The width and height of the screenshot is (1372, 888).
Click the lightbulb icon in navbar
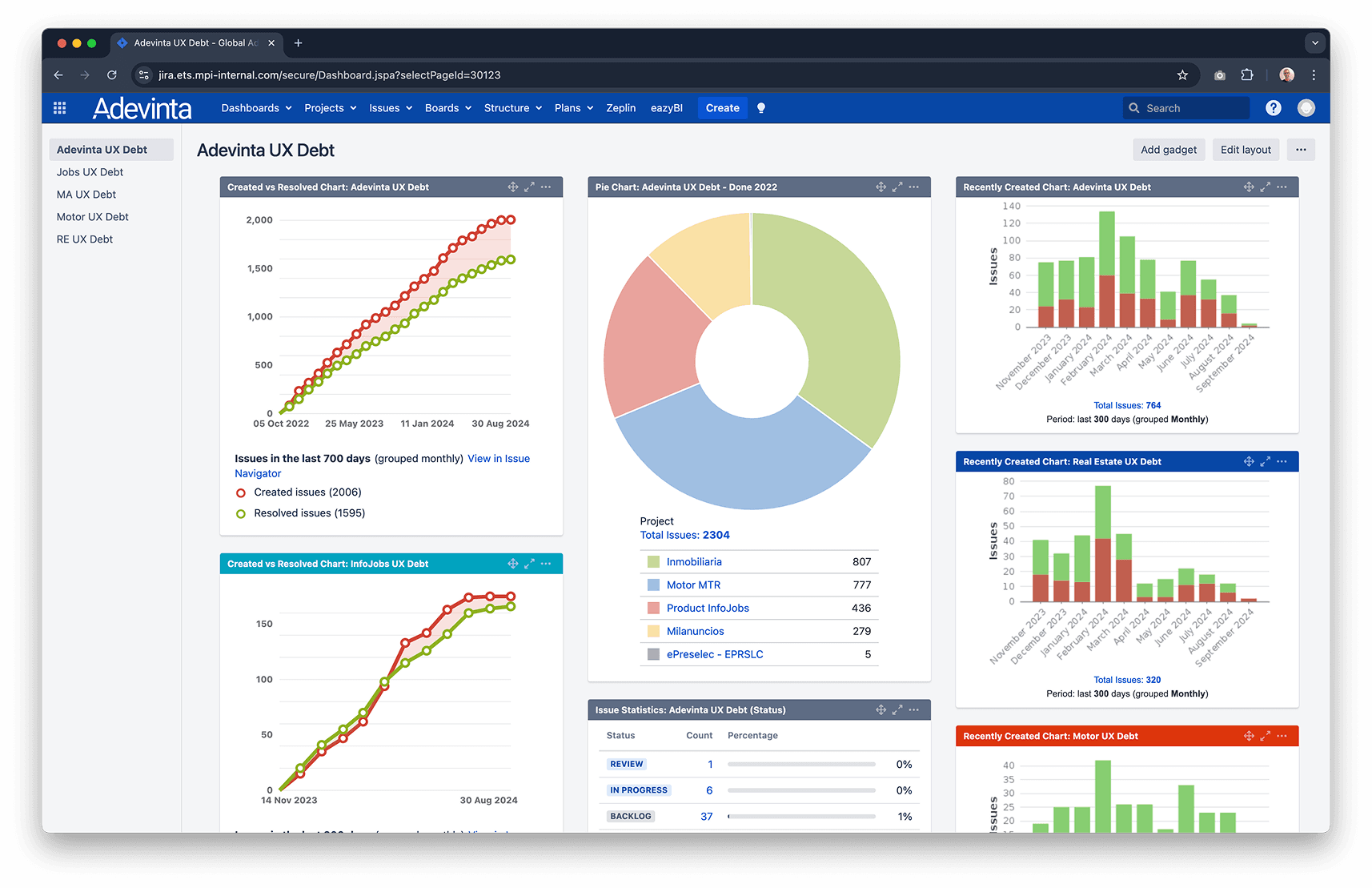[x=761, y=108]
